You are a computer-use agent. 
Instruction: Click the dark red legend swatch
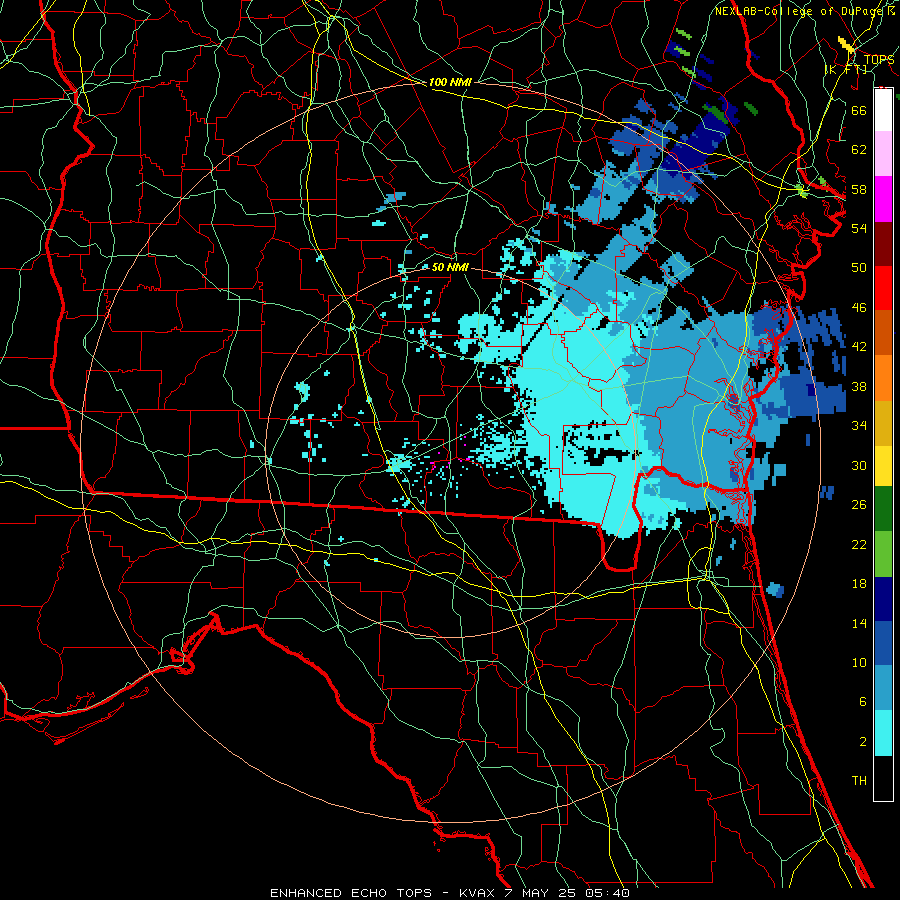point(883,243)
